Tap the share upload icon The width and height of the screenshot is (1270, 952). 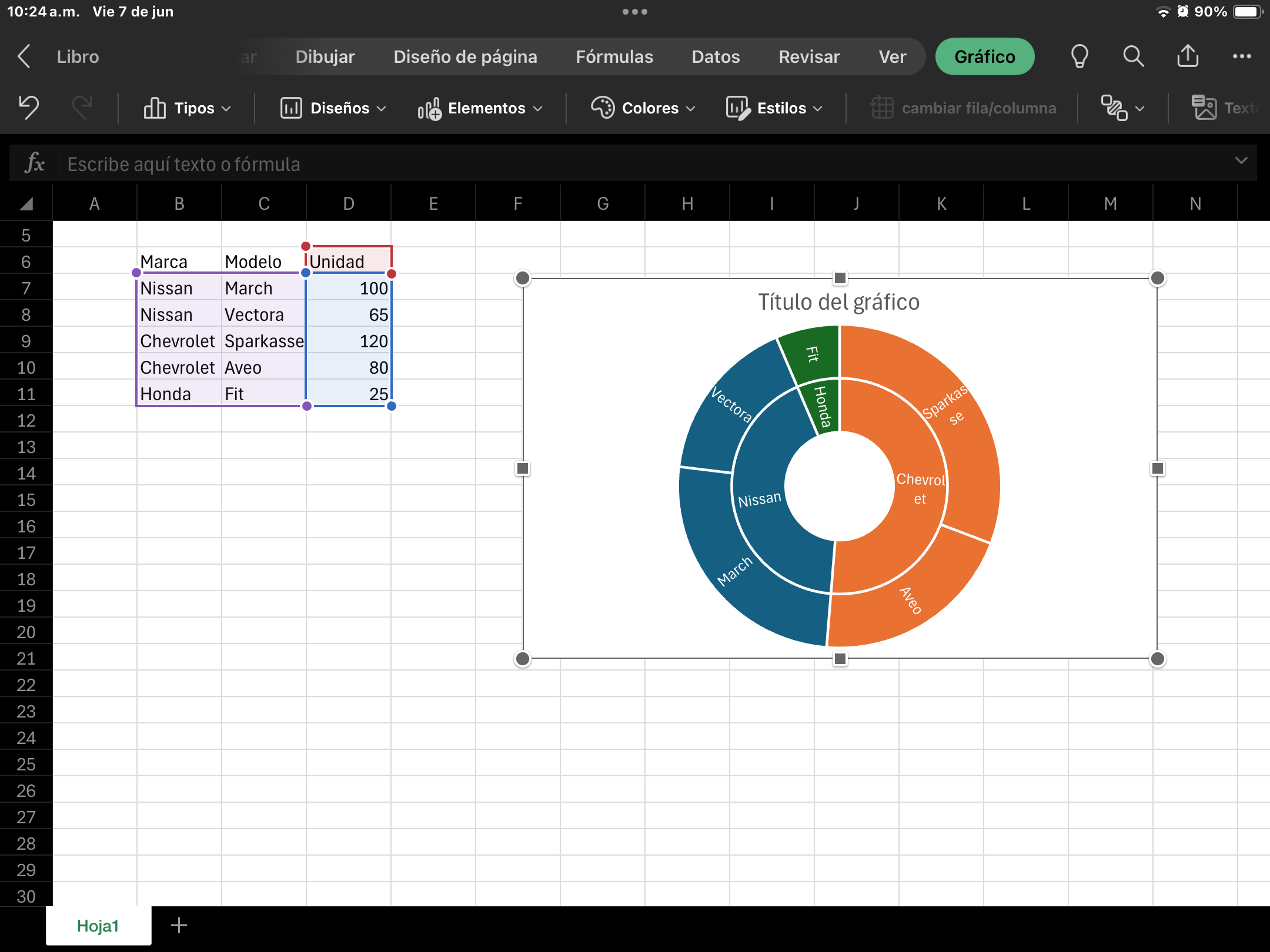(x=1188, y=56)
